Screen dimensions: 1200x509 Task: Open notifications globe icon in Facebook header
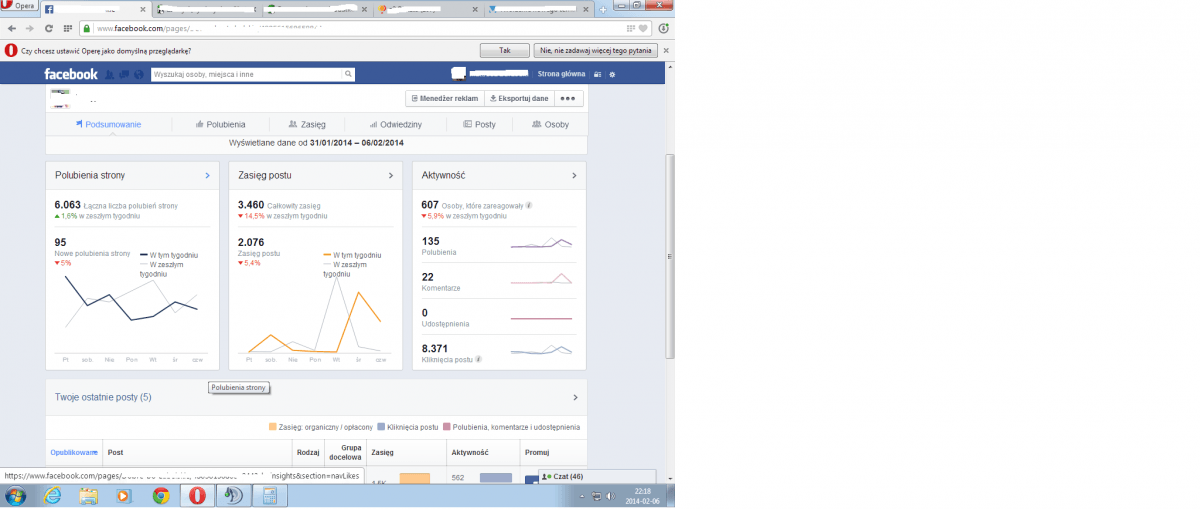(x=138, y=74)
